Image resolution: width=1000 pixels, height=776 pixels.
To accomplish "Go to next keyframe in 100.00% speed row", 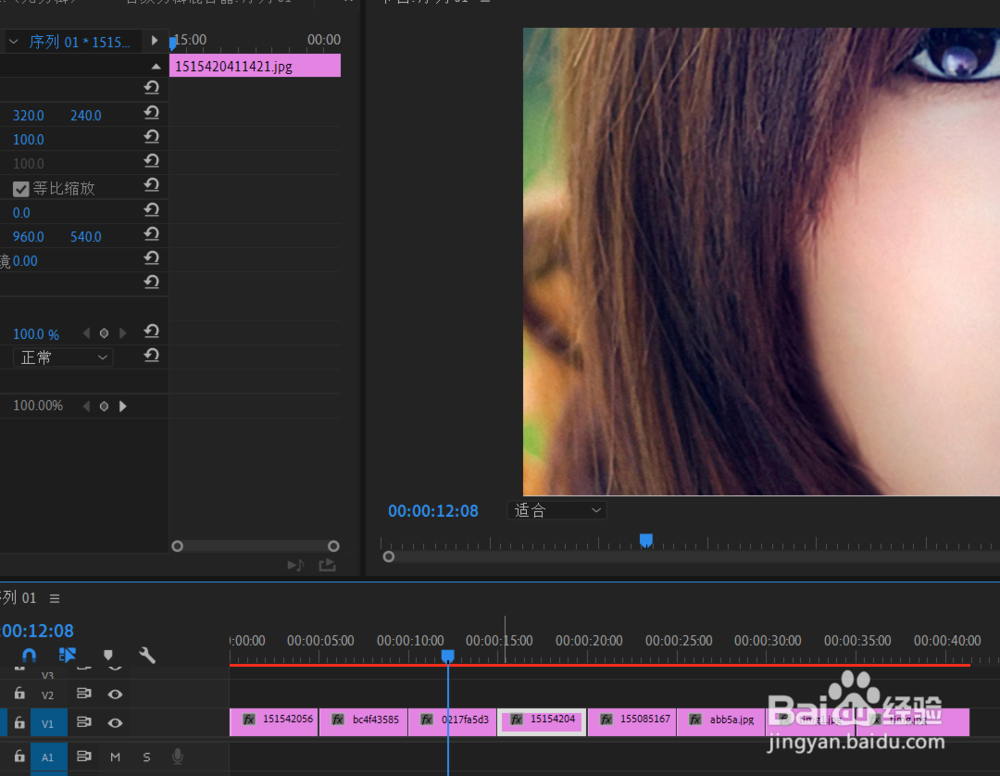I will (122, 406).
